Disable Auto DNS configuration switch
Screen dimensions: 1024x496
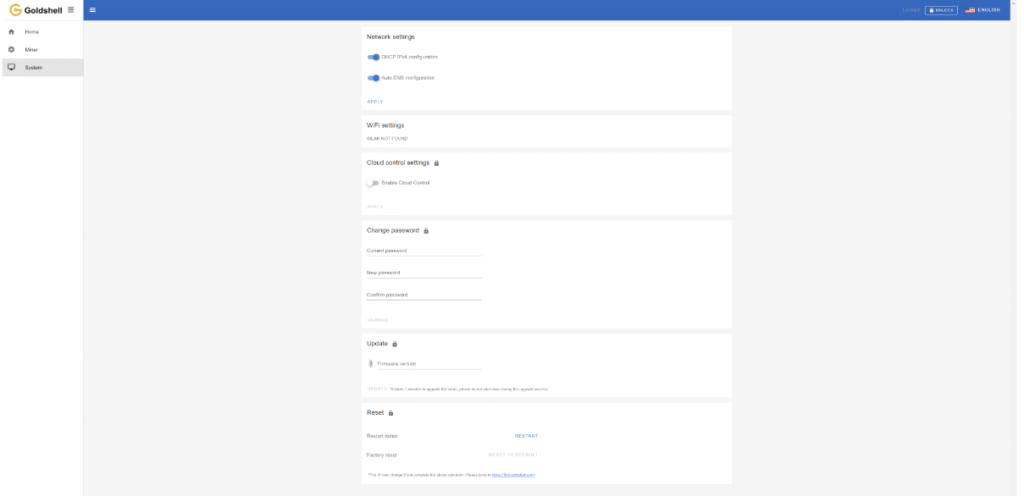pos(374,77)
